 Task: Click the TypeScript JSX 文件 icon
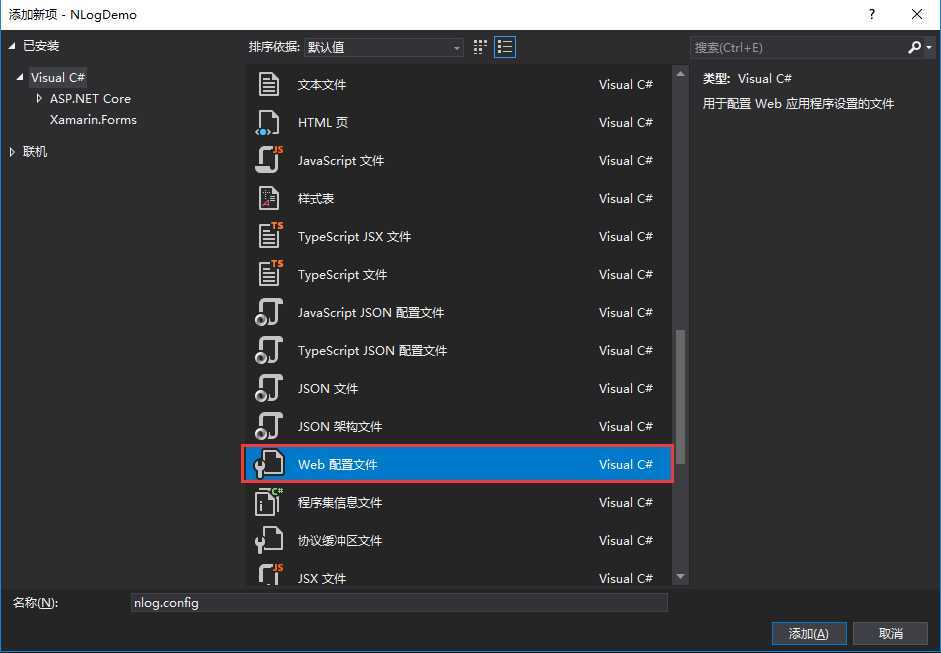point(270,236)
